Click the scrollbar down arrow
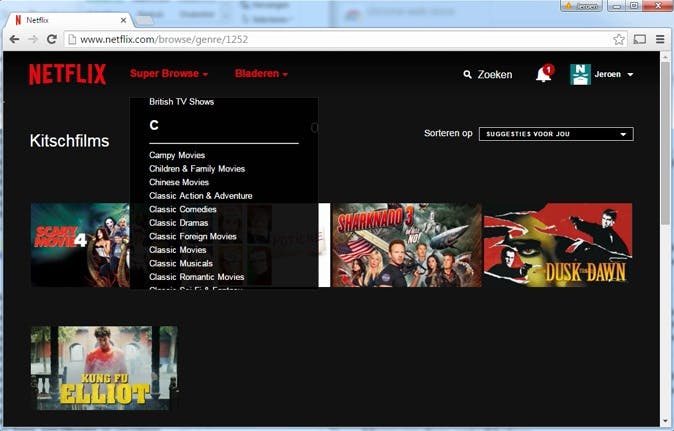This screenshot has width=674, height=431. click(665, 421)
